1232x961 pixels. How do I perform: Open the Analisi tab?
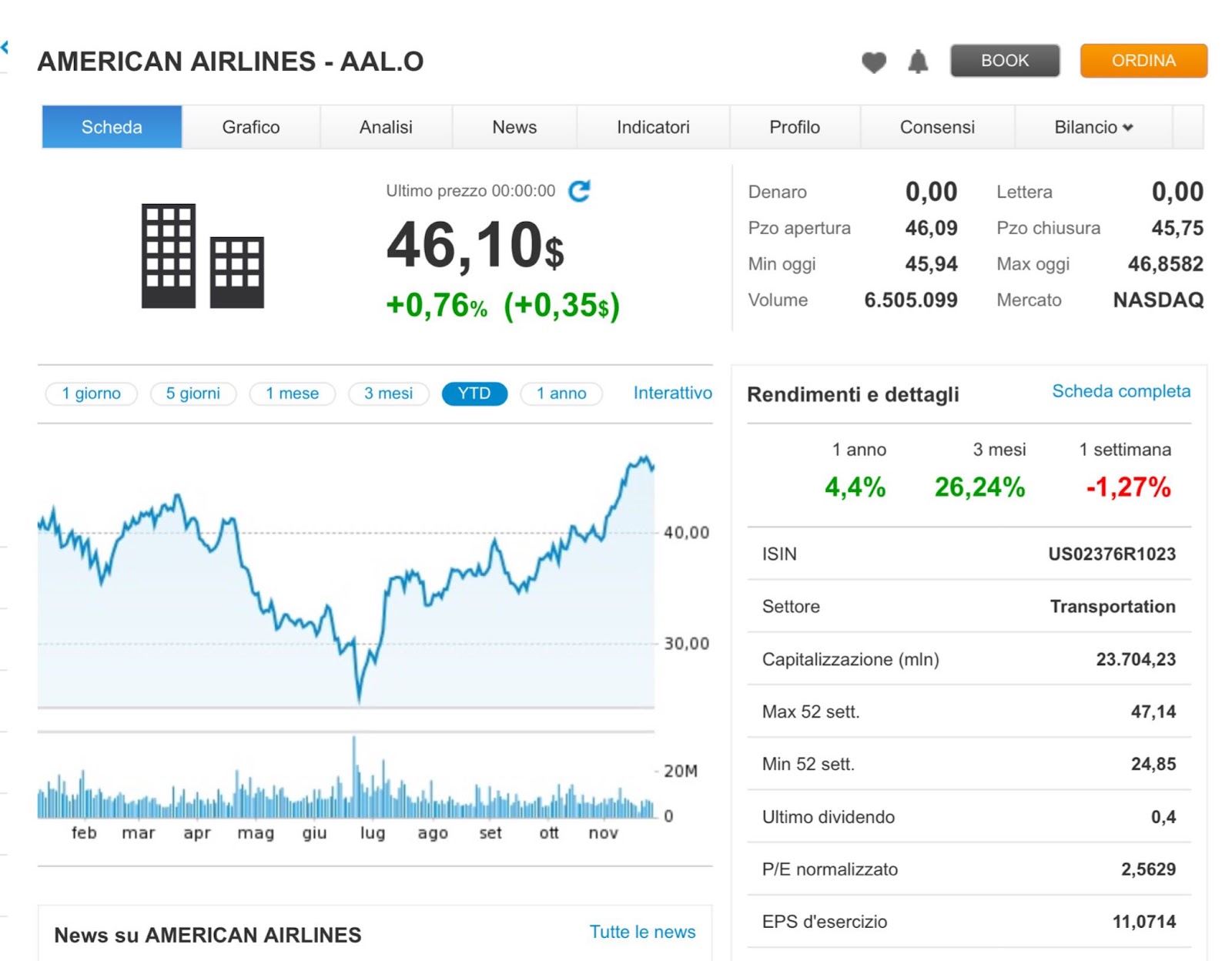click(386, 127)
